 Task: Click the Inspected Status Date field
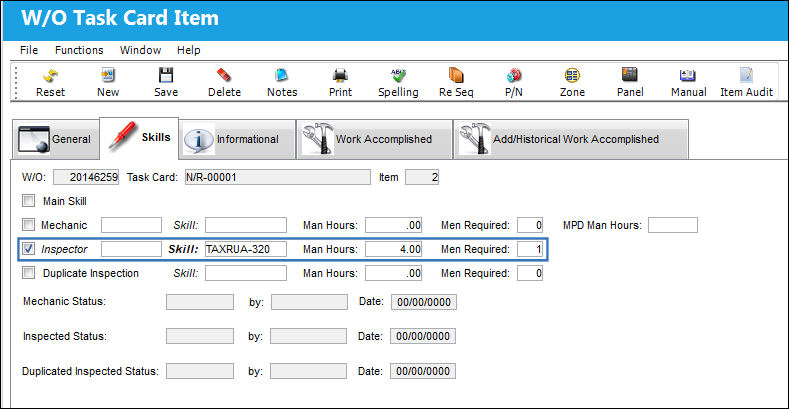tap(423, 336)
